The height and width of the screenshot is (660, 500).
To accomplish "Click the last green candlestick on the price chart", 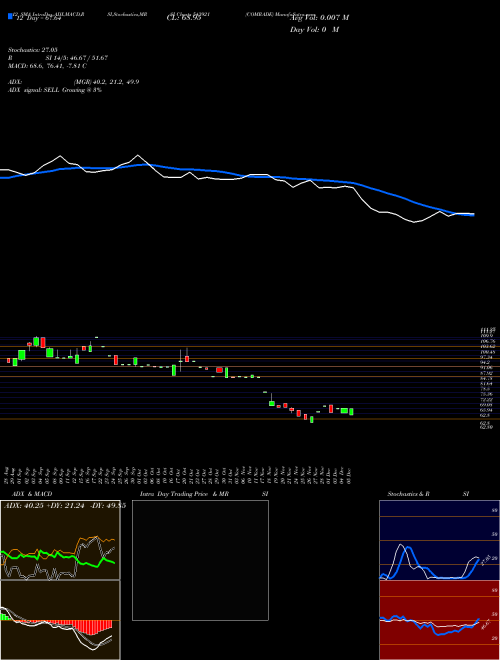I will pyautogui.click(x=351, y=412).
